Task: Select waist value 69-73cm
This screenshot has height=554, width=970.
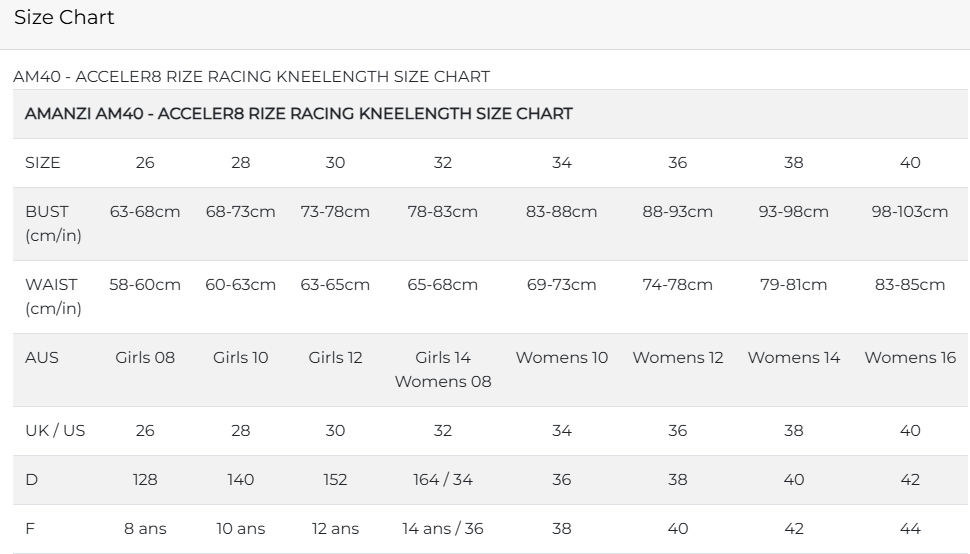Action: coord(562,284)
